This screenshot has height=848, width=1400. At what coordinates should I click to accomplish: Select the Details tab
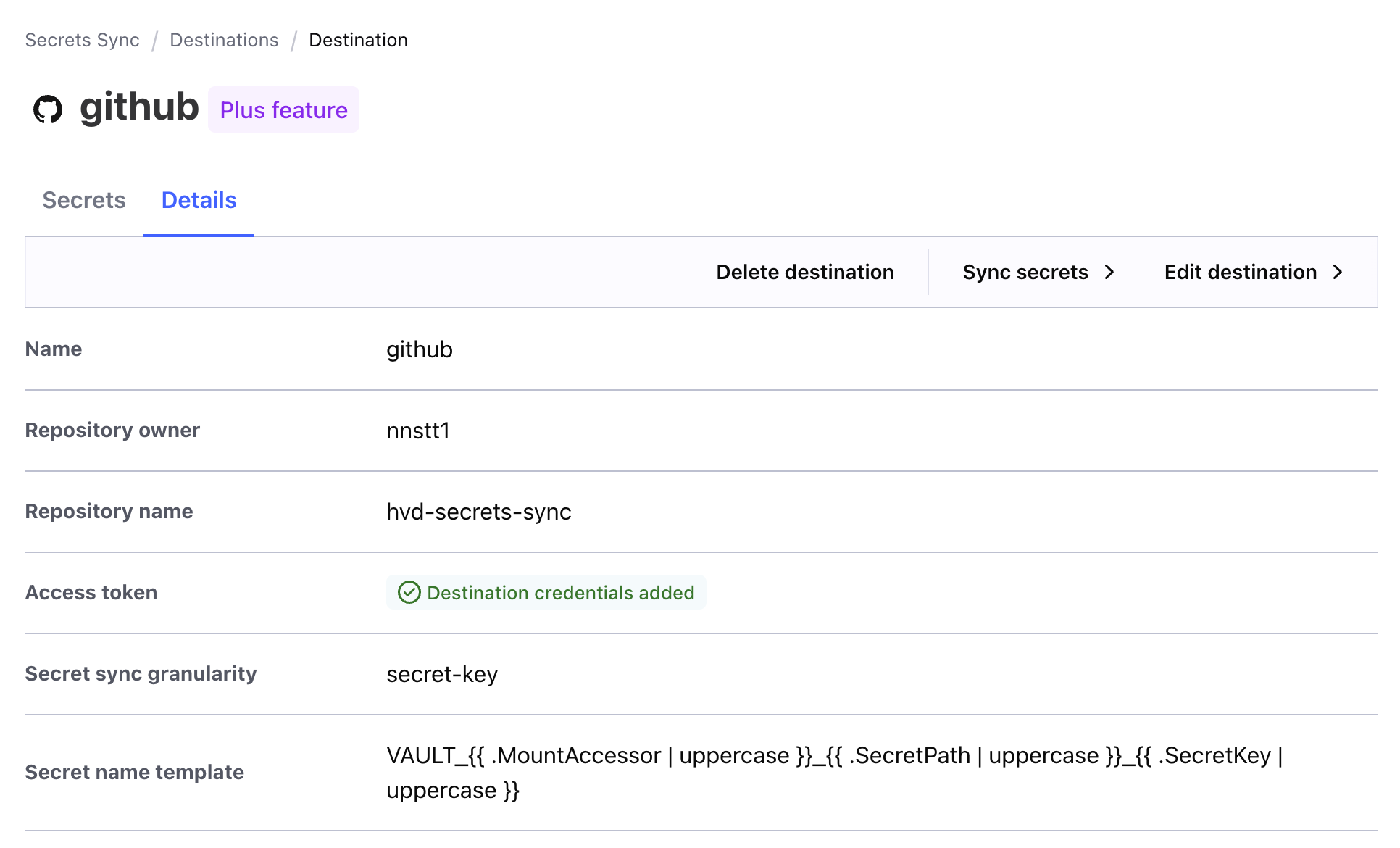coord(199,201)
